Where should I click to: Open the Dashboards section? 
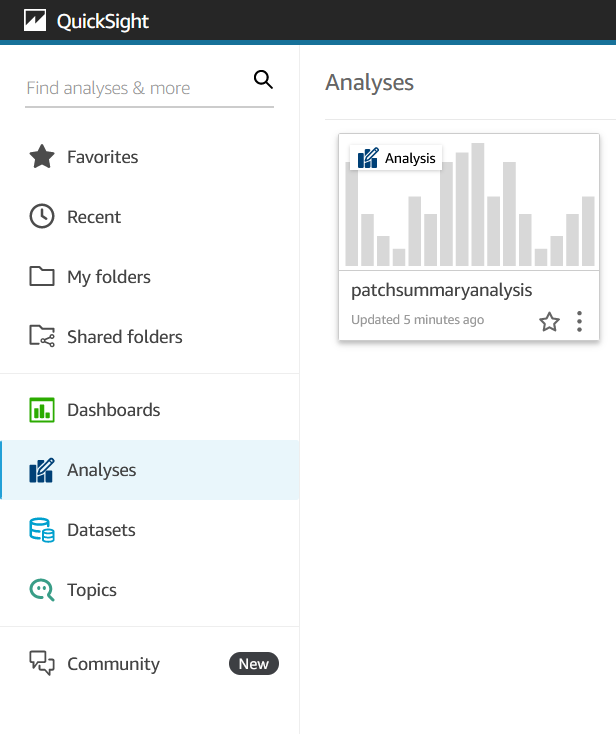point(150,410)
